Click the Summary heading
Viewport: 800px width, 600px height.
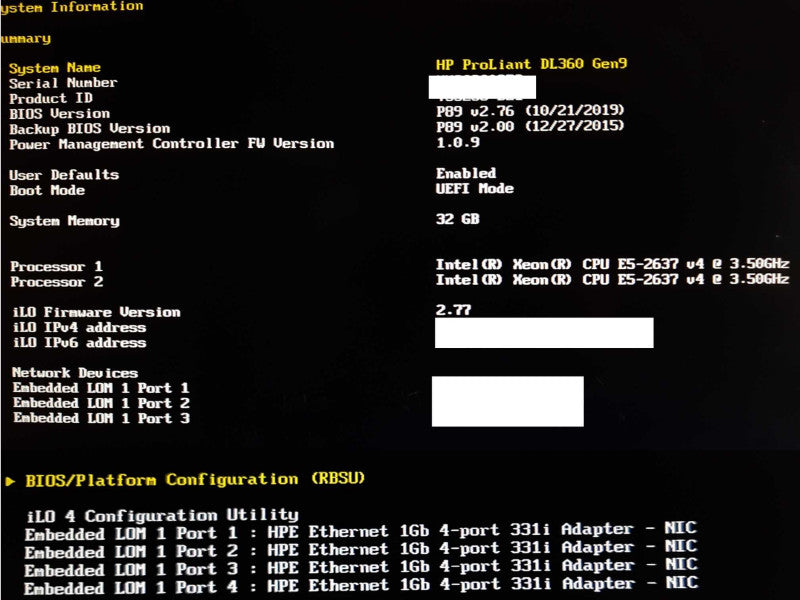coord(26,39)
